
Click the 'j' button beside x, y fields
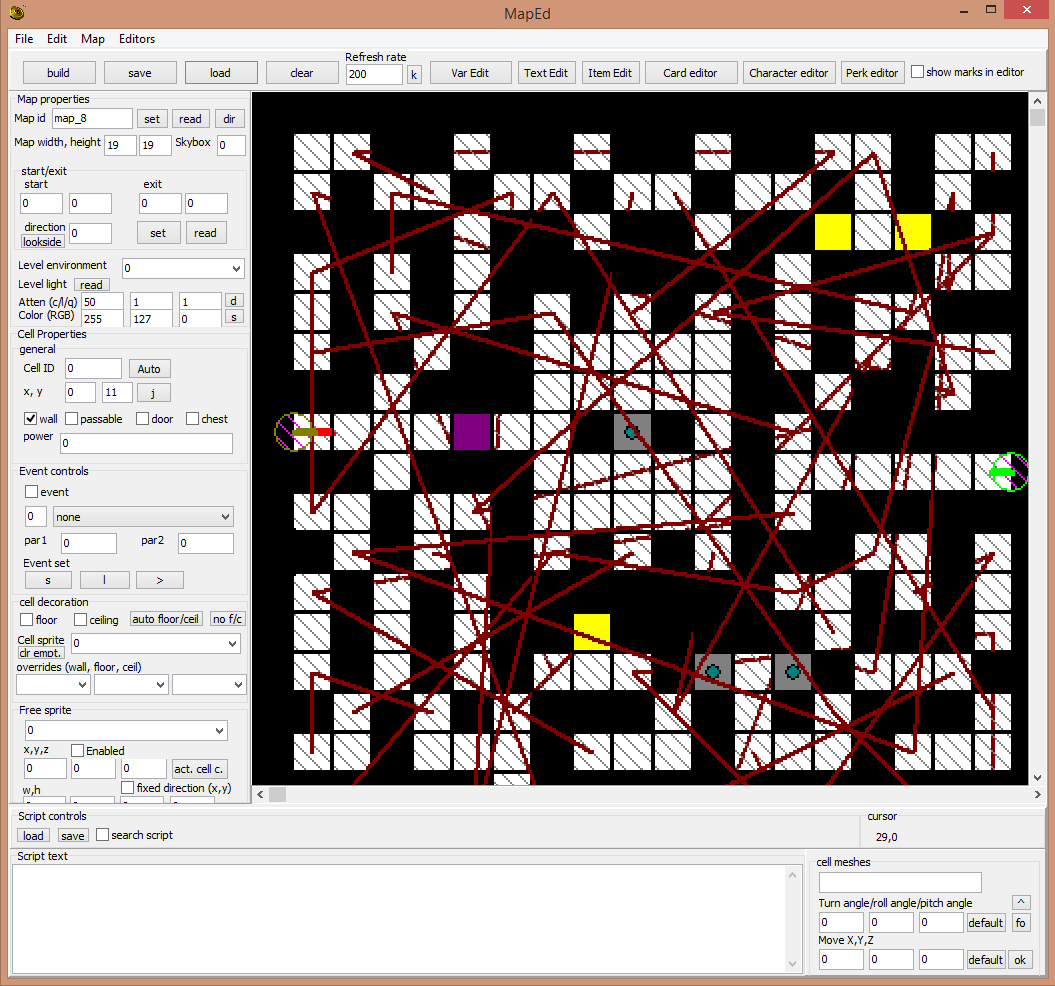[153, 392]
